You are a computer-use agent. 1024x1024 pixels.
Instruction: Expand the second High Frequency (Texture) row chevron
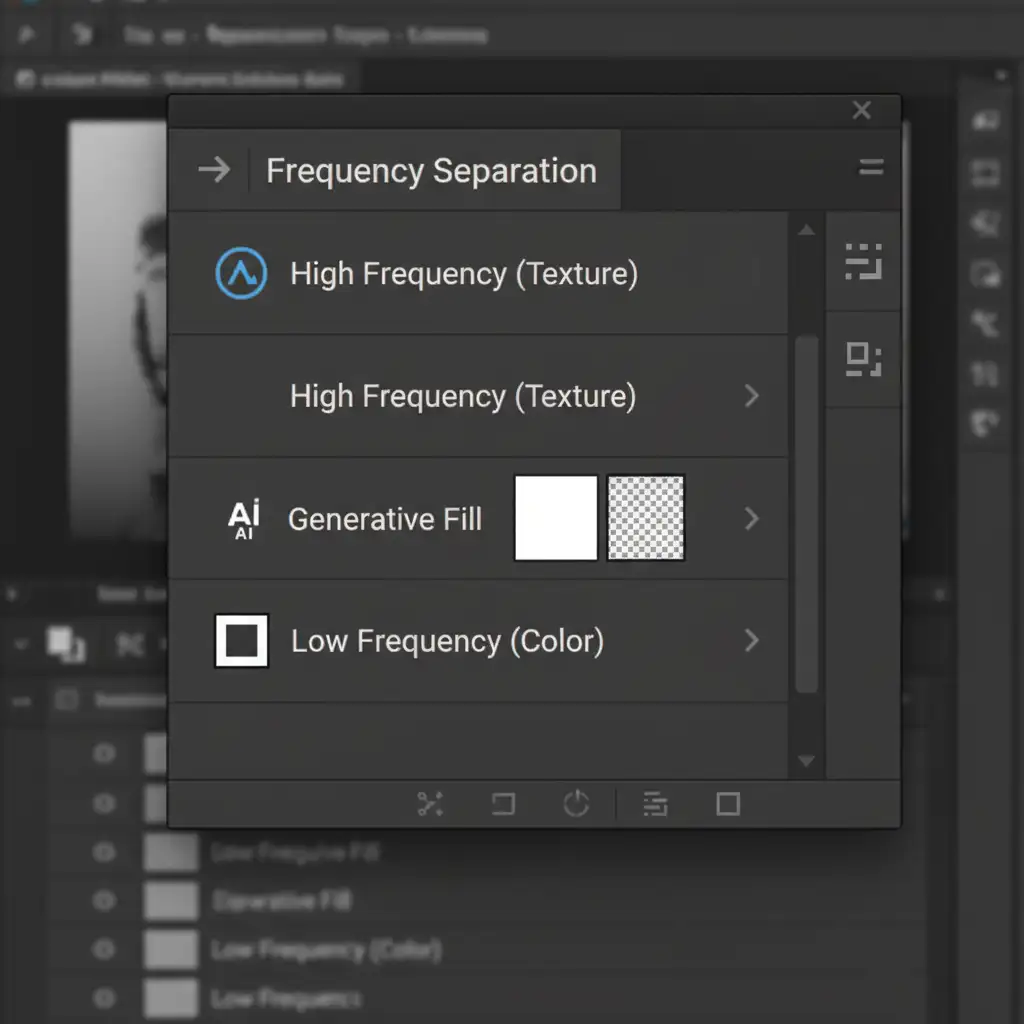tap(752, 396)
